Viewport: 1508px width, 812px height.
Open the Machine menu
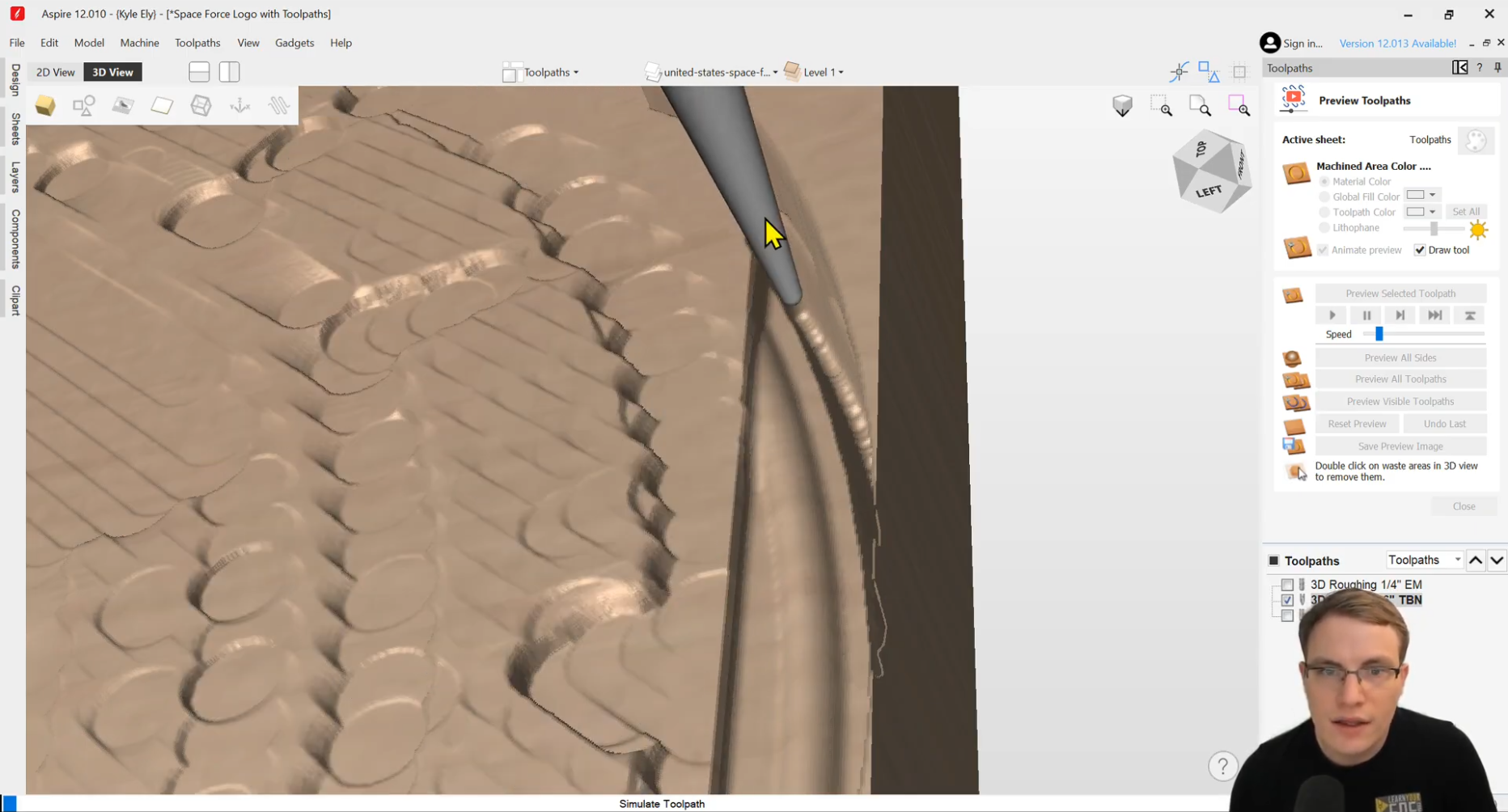139,43
